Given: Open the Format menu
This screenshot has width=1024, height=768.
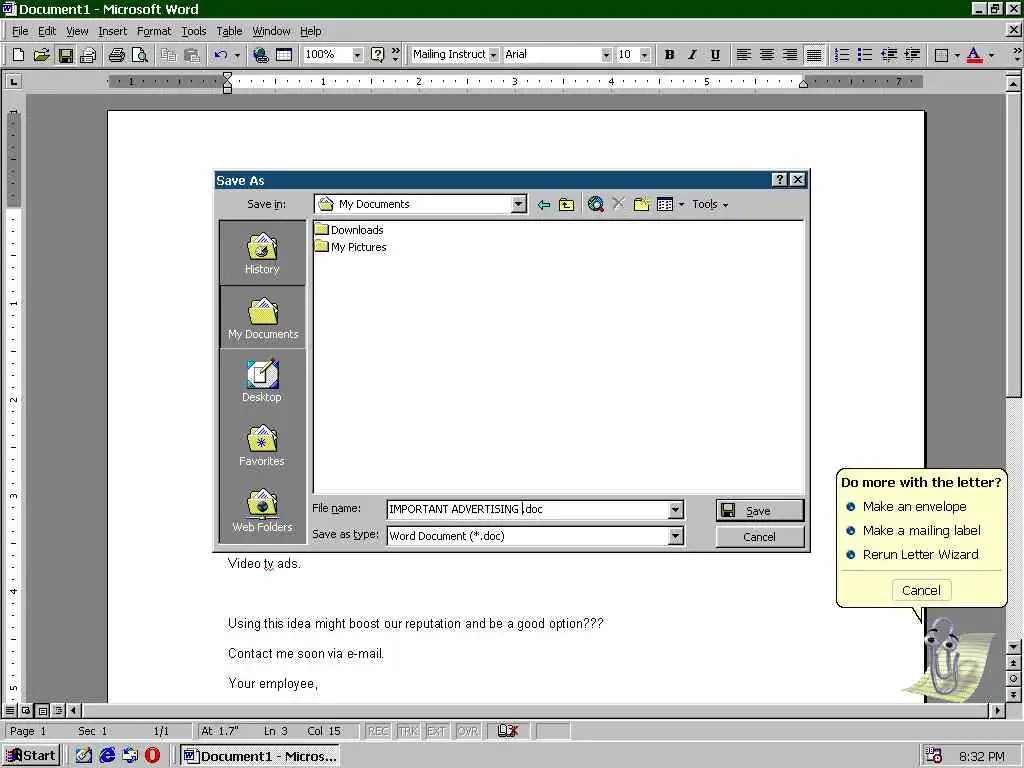Looking at the screenshot, I should [x=154, y=31].
